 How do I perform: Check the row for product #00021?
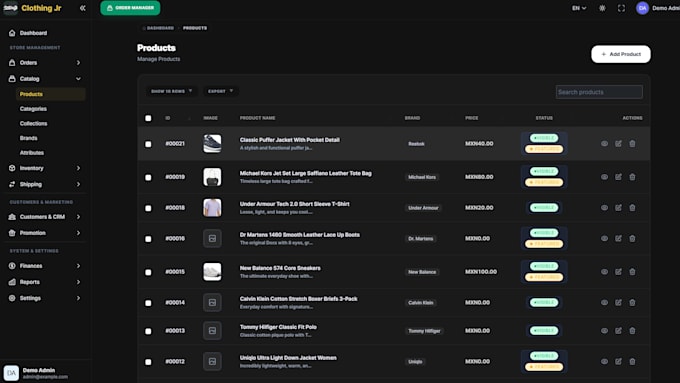coord(148,144)
